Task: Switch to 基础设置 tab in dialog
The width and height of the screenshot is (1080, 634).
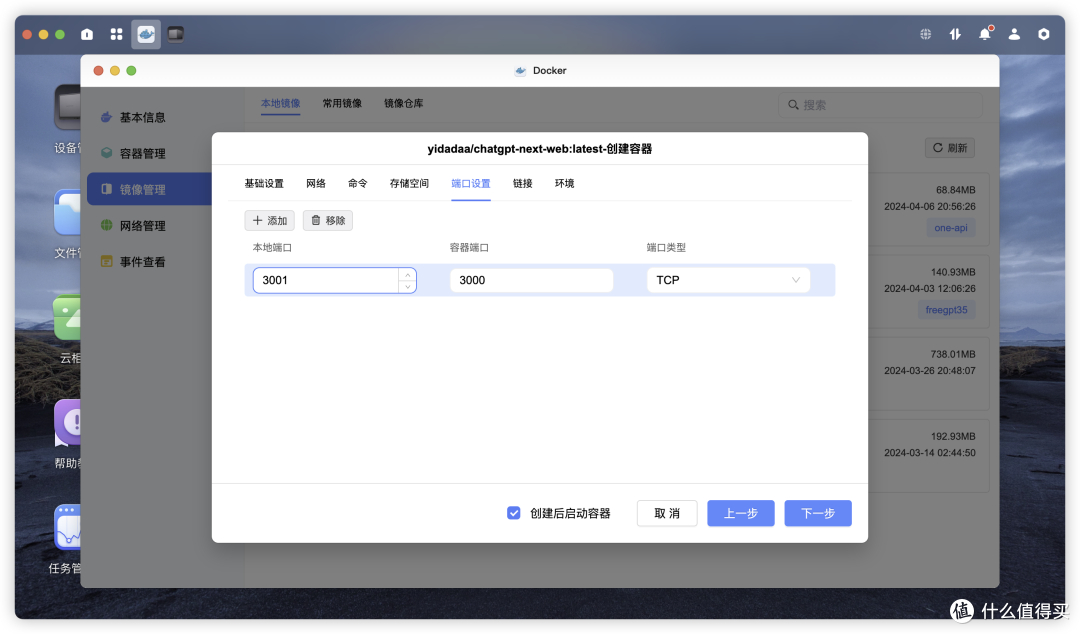Action: click(264, 183)
